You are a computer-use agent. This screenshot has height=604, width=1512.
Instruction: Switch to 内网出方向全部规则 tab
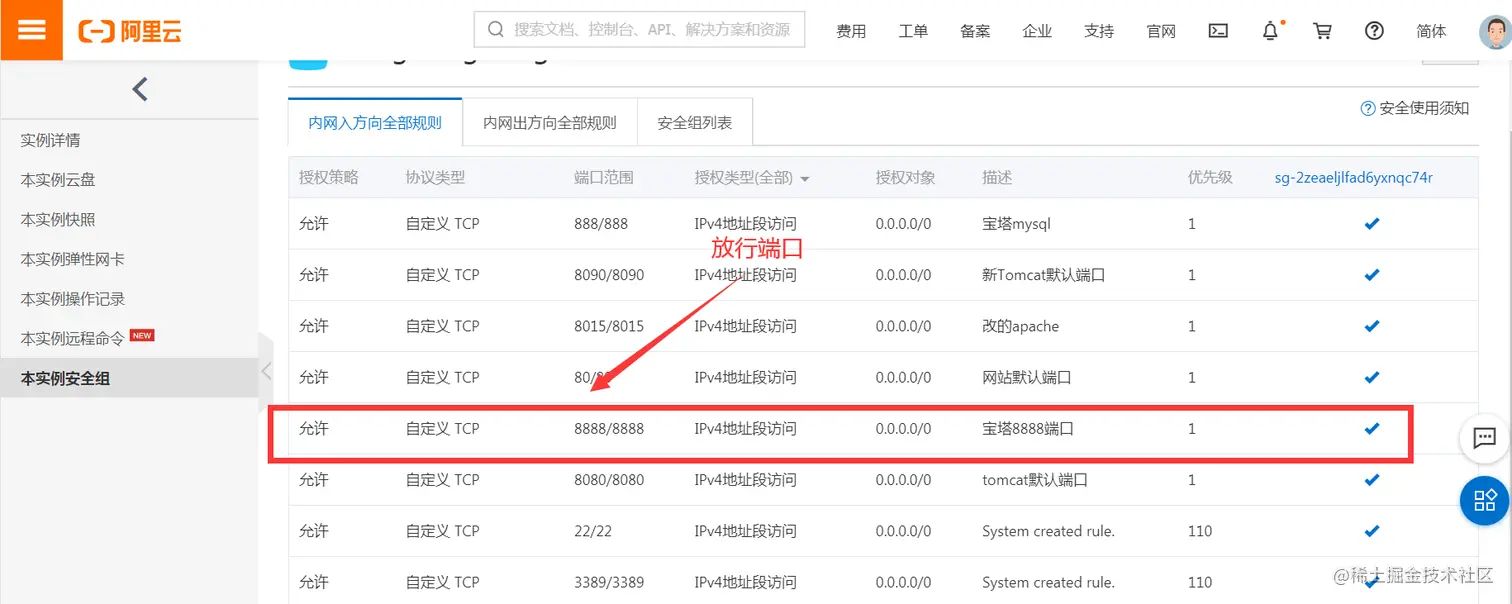coord(550,123)
